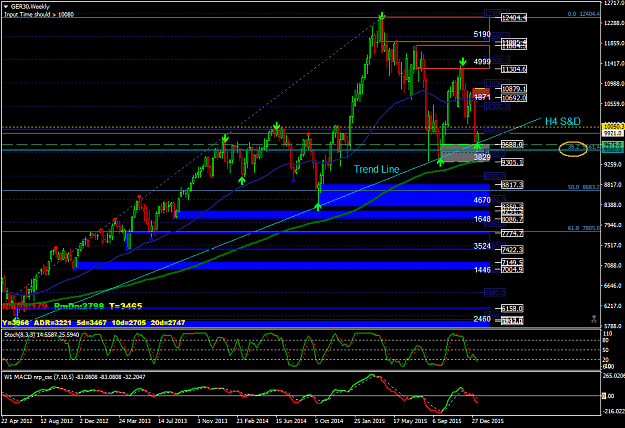This screenshot has height=428, width=625.
Task: Click the red RmUp:179 readout
Action: (x=25, y=306)
